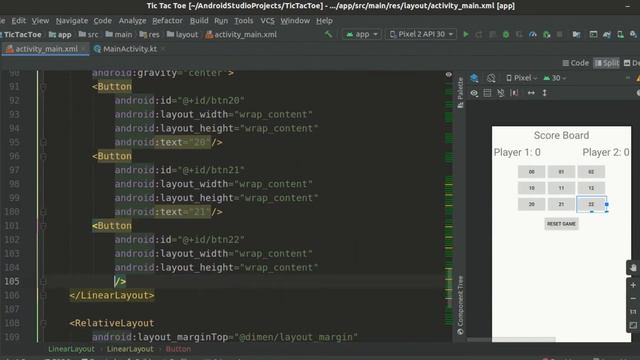Open the Navigate menu
Viewport: 640px width, 360px height.
click(x=72, y=20)
